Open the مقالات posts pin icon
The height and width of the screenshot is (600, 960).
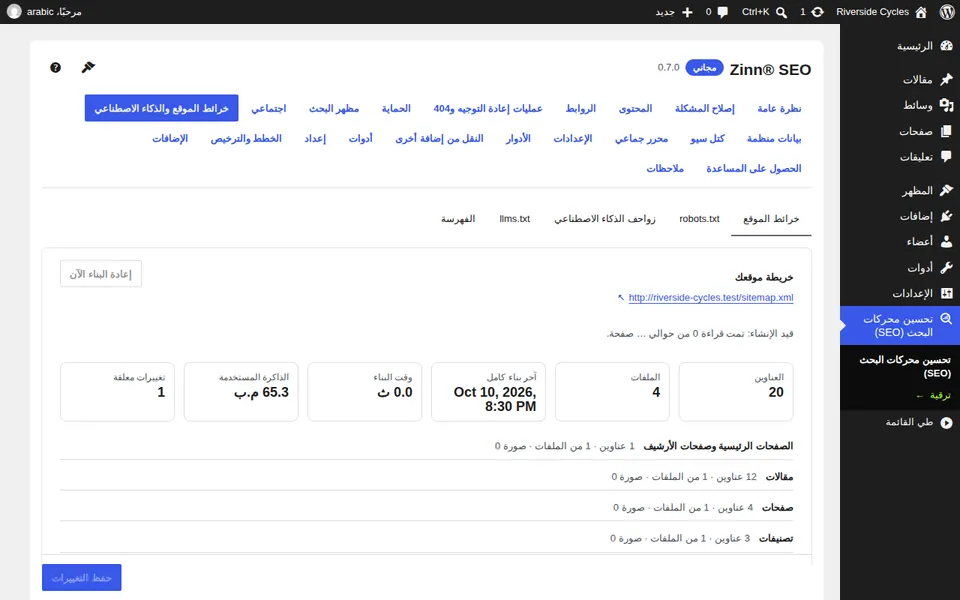947,79
